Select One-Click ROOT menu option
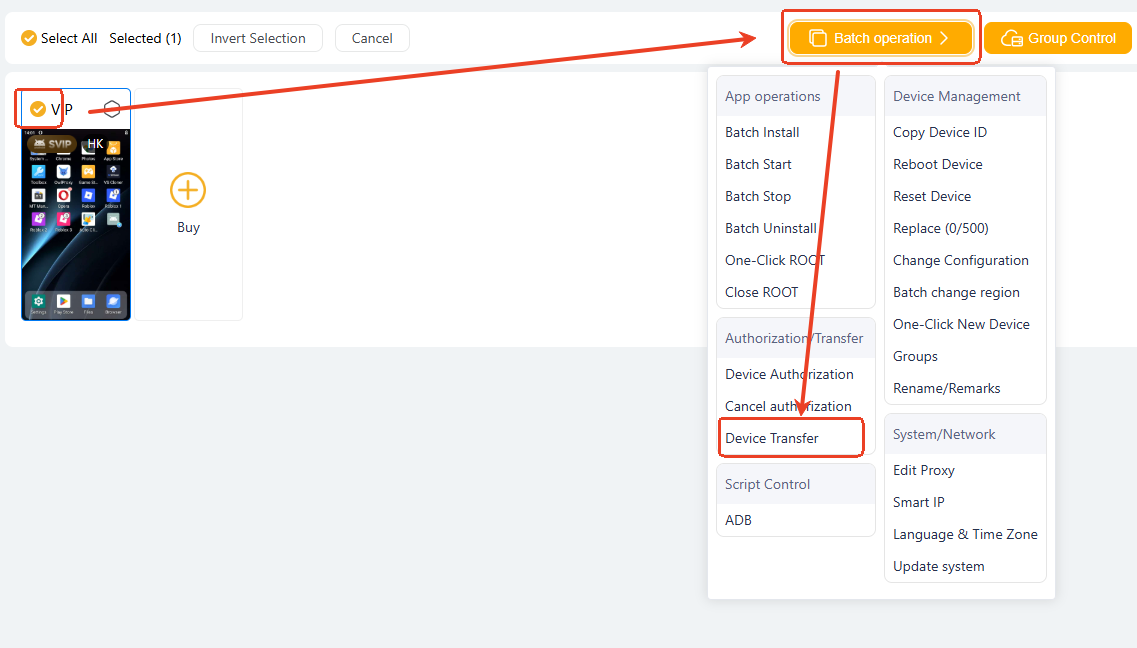1137x648 pixels. (x=775, y=260)
